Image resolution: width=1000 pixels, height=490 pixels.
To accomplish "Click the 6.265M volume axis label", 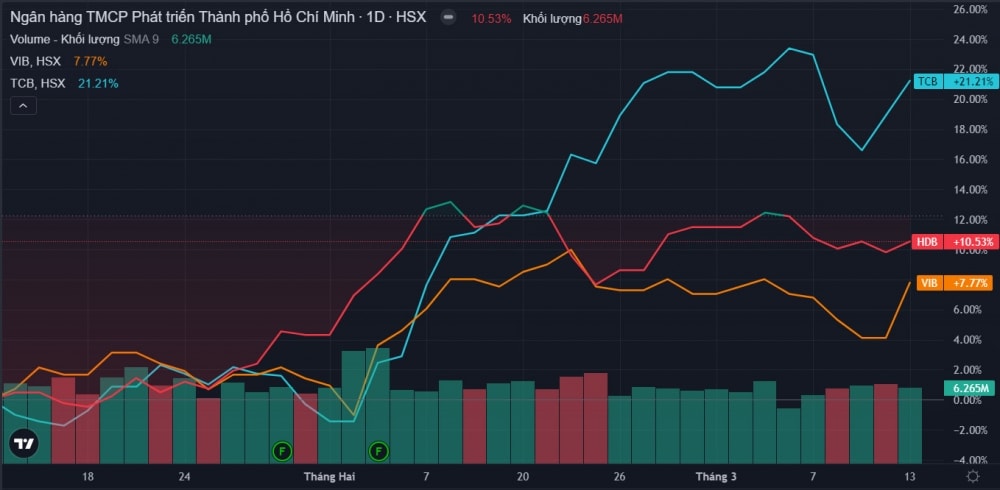I will (969, 388).
